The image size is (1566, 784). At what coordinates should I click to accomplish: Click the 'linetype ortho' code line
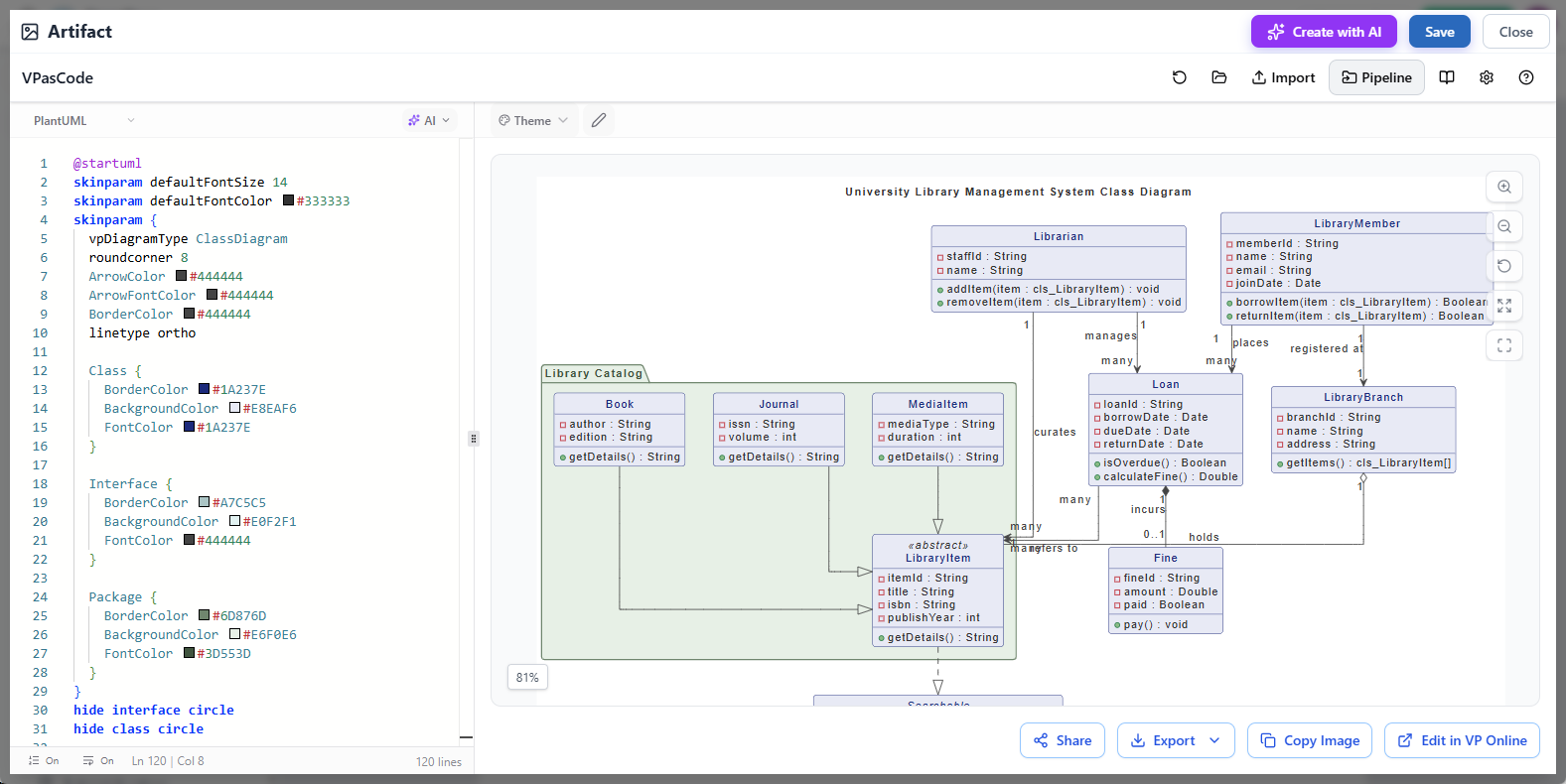142,332
